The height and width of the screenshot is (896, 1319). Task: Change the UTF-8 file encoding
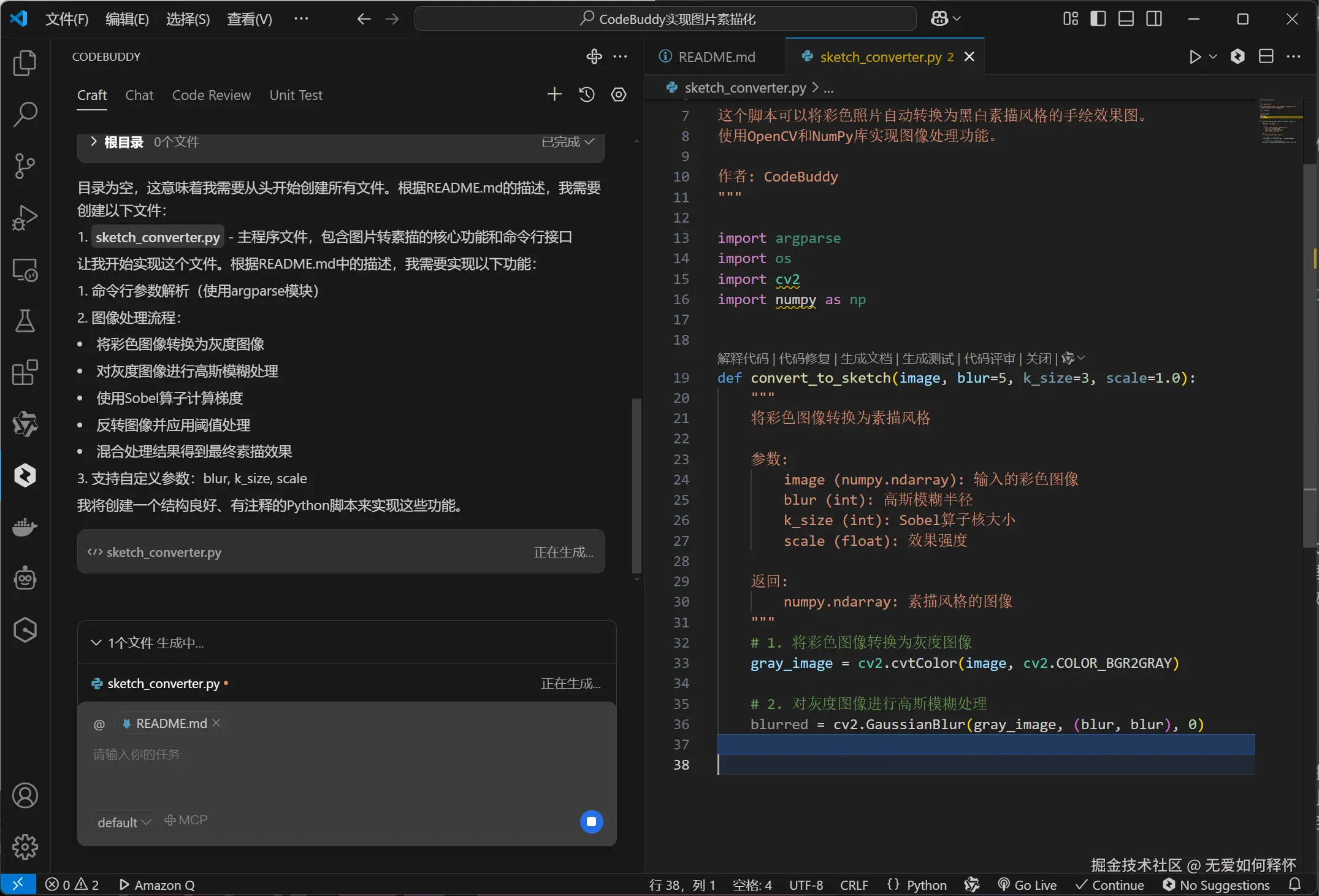coord(806,885)
